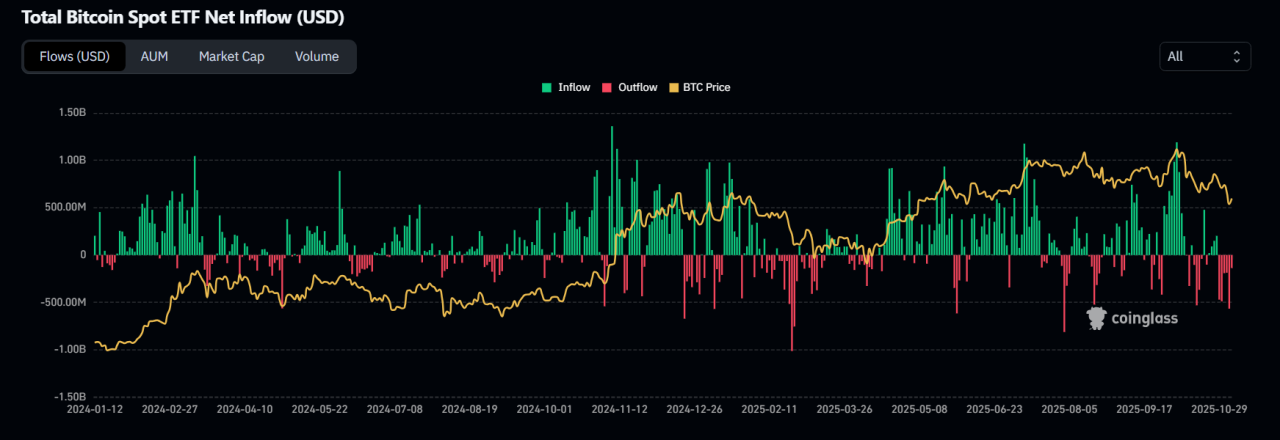Click the green Inflow legend icon

(547, 88)
